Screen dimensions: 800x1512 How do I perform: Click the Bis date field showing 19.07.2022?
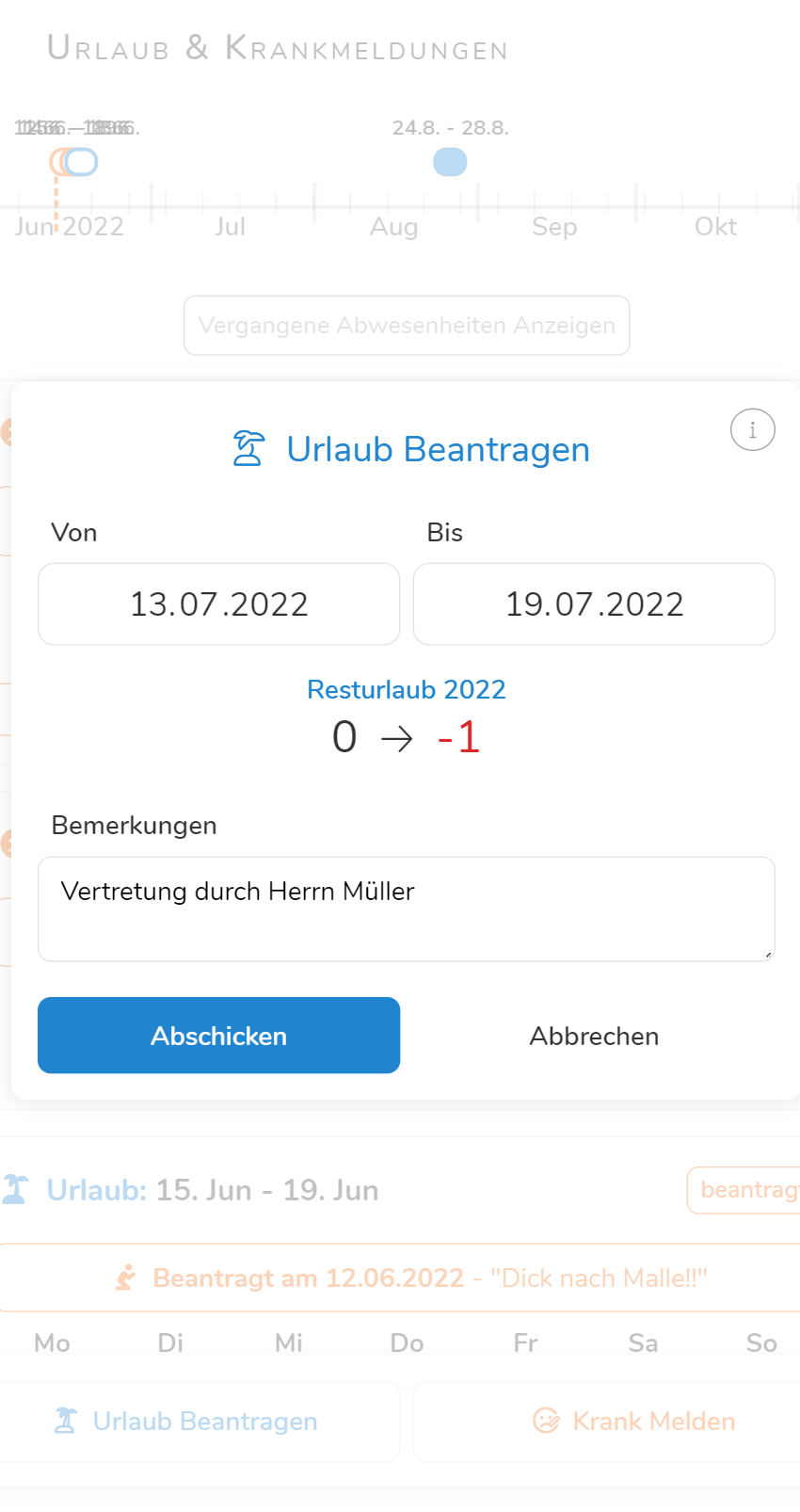[594, 603]
